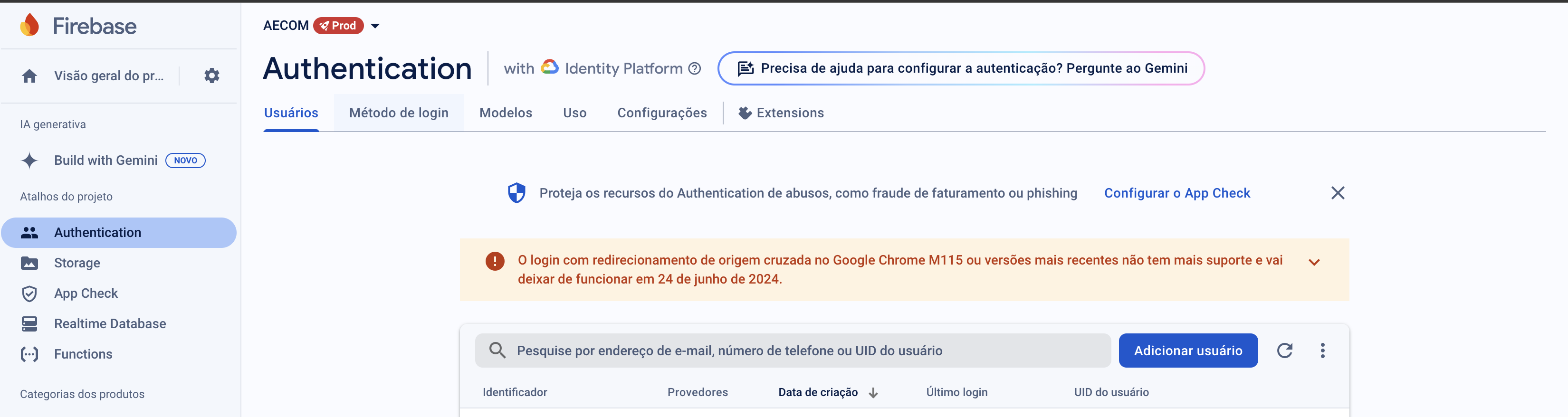Expand the cross-origin redirect warning
Screen dimensions: 1568x417
click(1314, 262)
